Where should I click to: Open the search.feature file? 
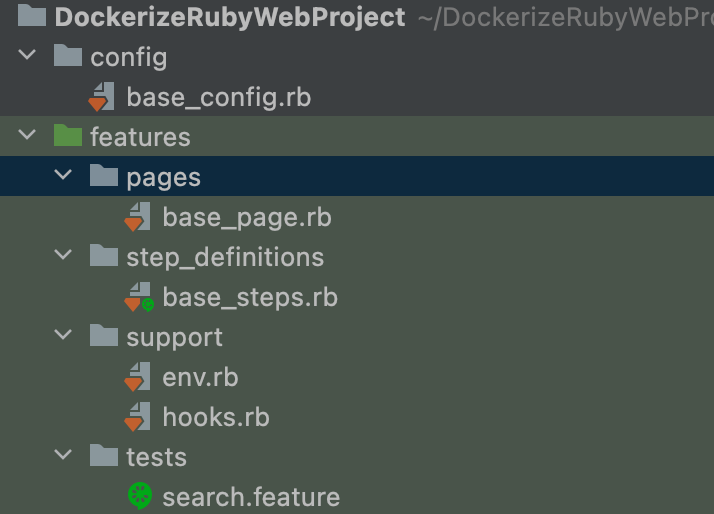[251, 497]
